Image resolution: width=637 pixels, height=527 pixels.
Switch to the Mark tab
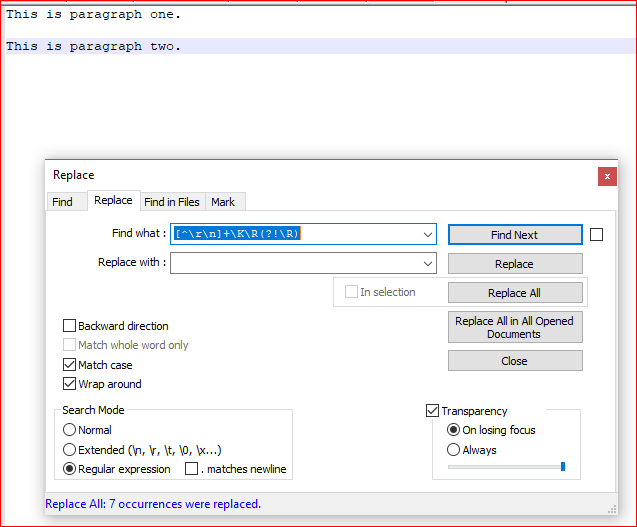[223, 202]
